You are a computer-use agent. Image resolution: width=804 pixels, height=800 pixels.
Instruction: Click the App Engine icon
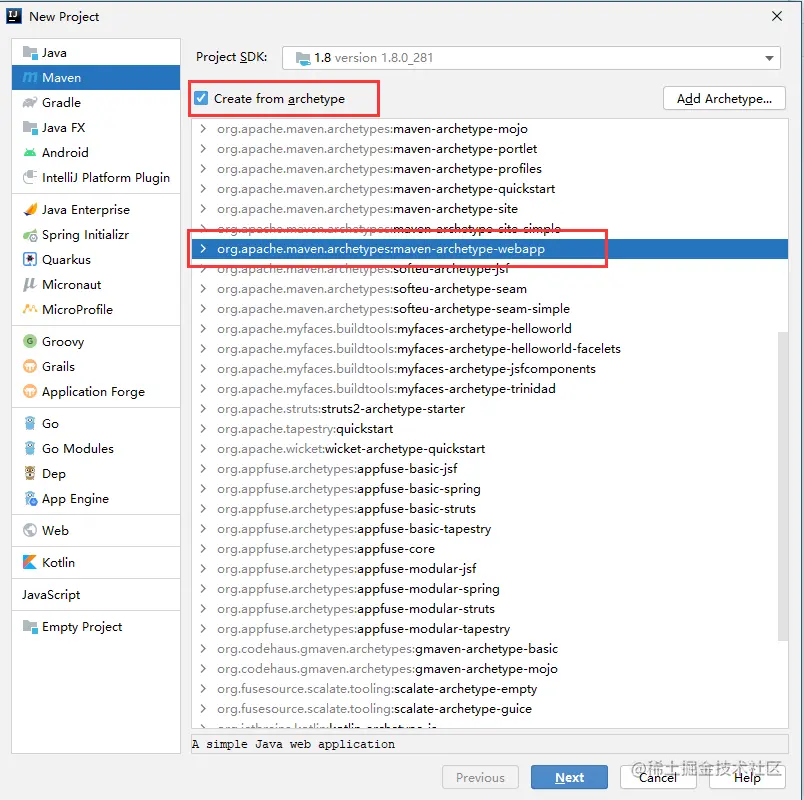(31, 498)
